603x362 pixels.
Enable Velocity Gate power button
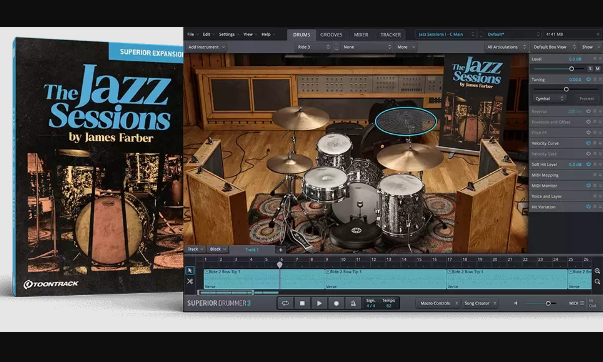(588, 153)
